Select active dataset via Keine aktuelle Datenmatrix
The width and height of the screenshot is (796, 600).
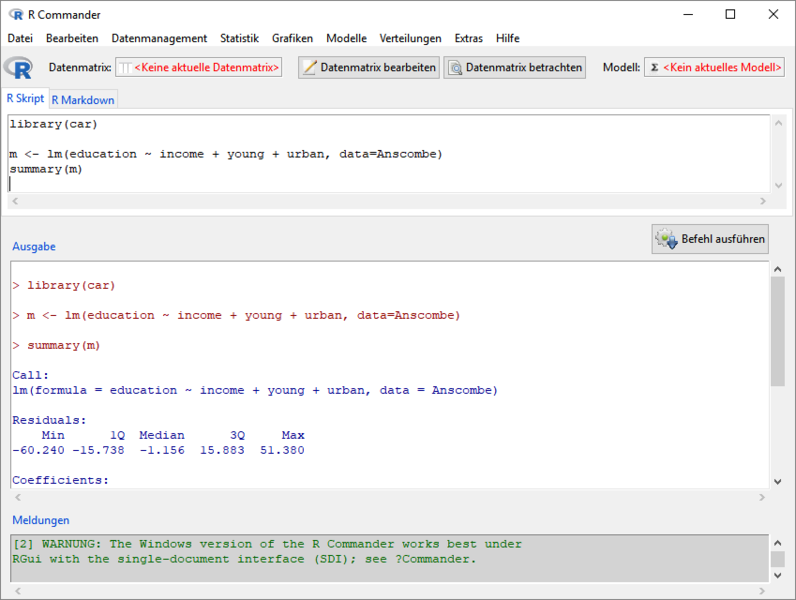coord(198,67)
